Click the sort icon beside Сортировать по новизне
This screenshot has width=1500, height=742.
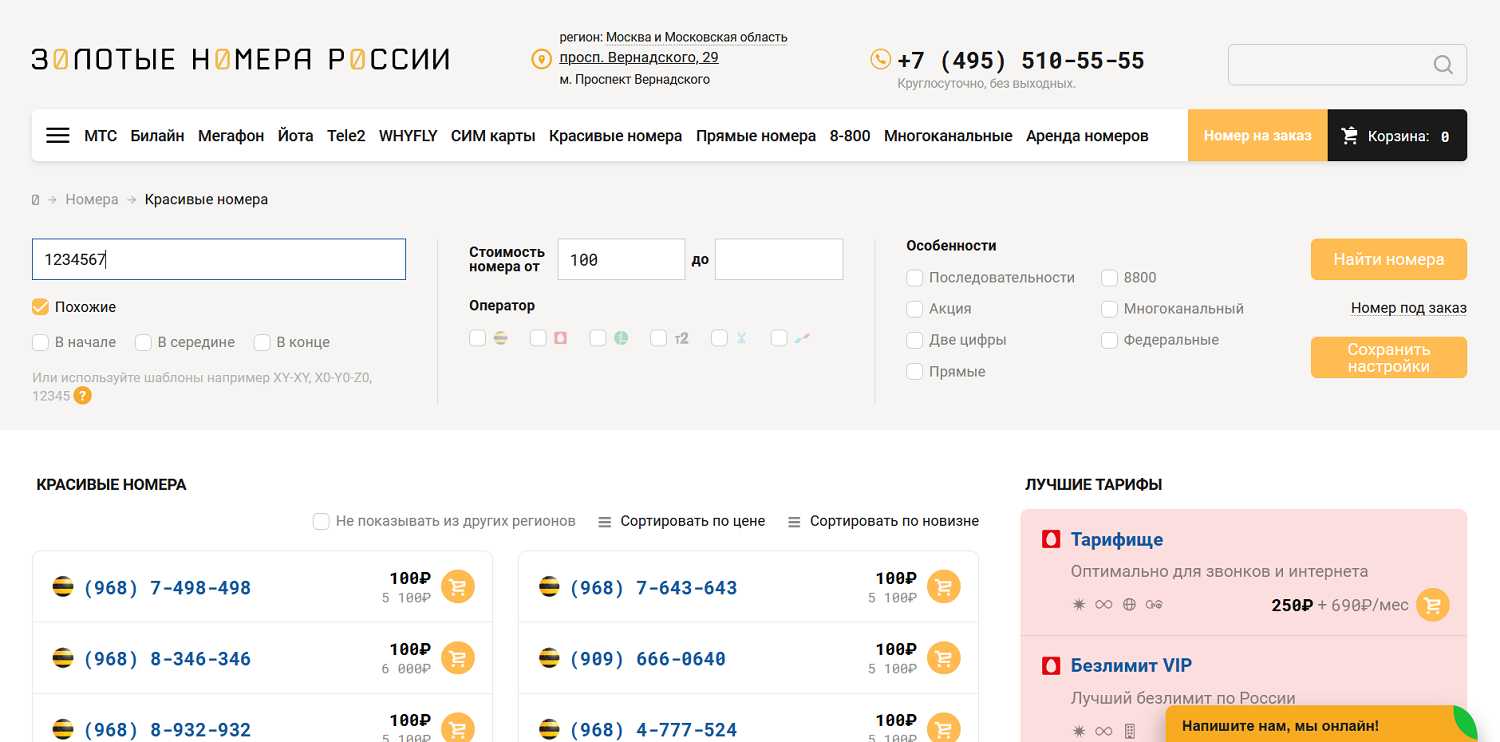[x=794, y=522]
